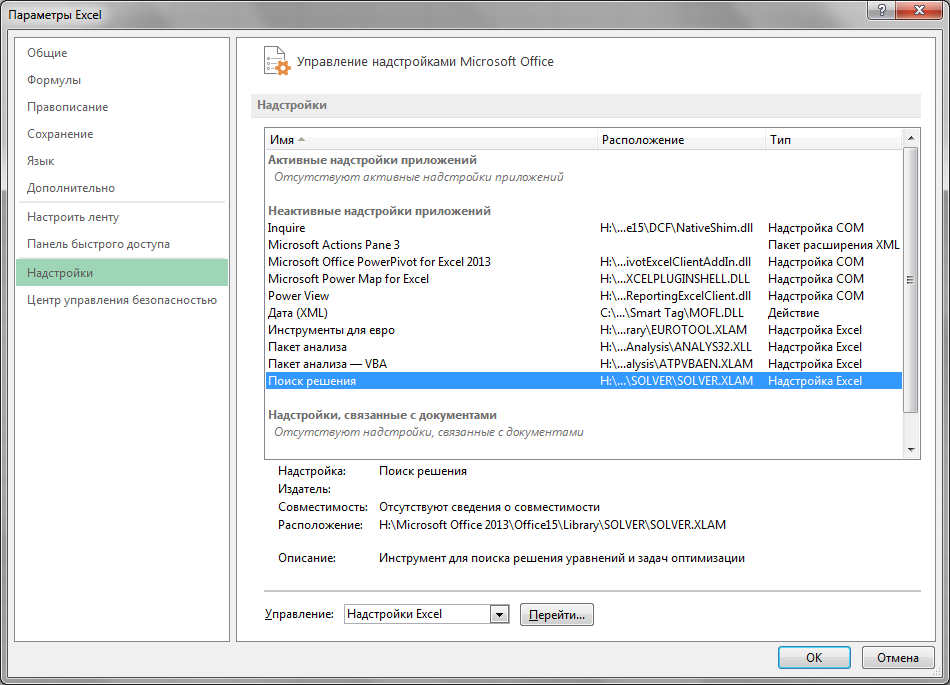
Task: Select Пакет анализа — VBA add-in
Action: (x=583, y=364)
